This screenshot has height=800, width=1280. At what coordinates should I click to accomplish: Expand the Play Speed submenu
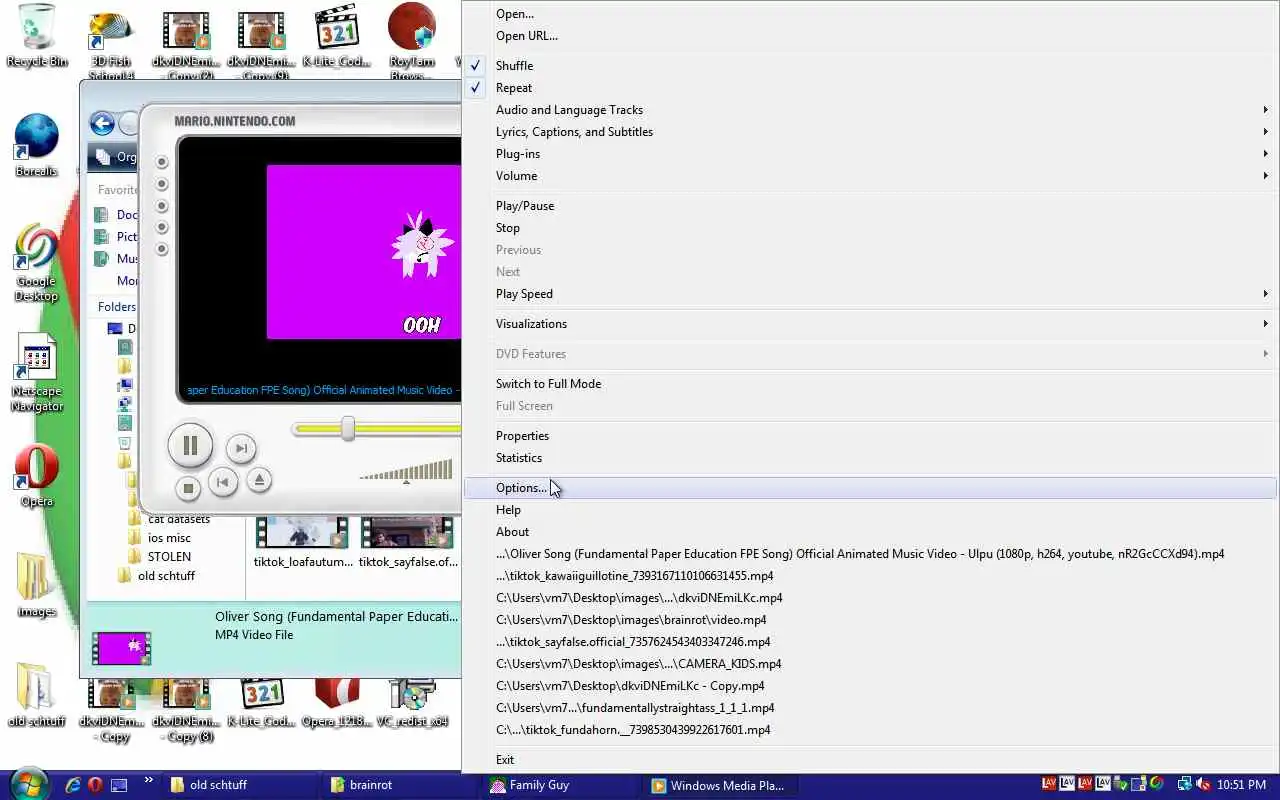(x=869, y=294)
